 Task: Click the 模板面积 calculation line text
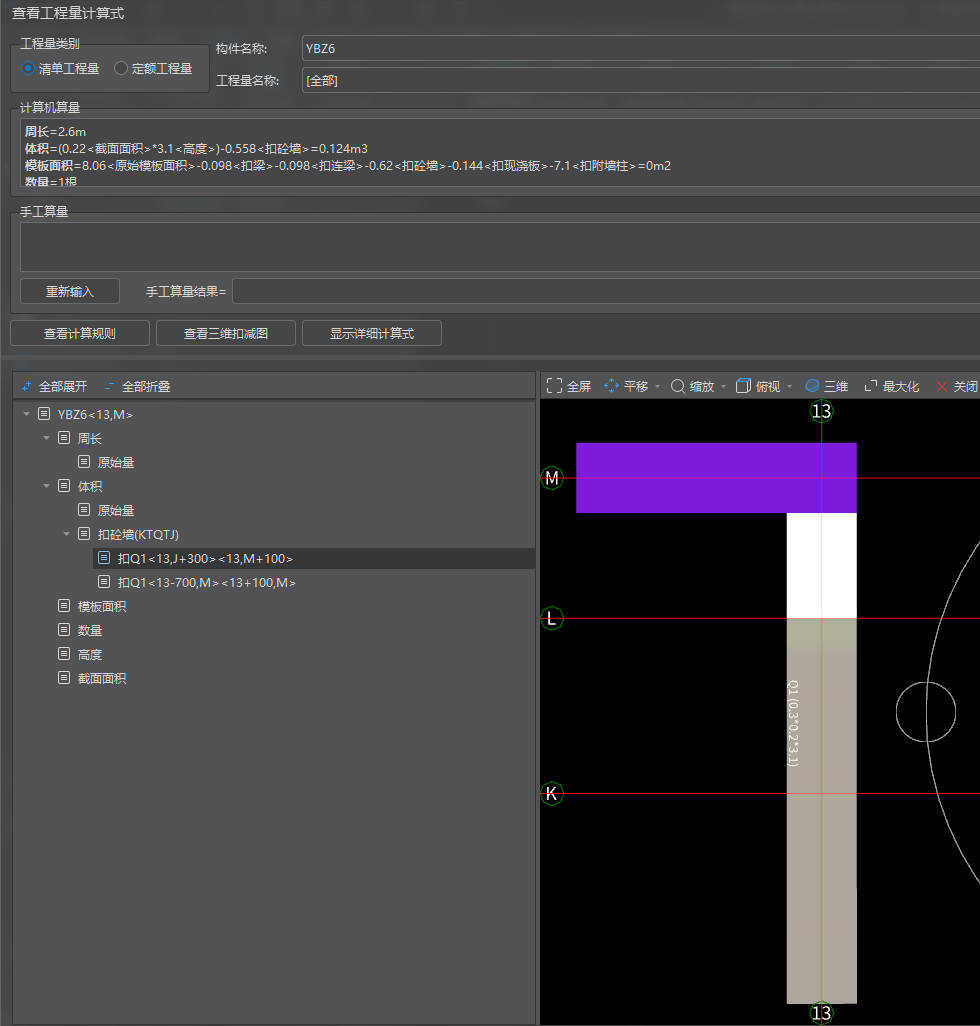[x=348, y=166]
